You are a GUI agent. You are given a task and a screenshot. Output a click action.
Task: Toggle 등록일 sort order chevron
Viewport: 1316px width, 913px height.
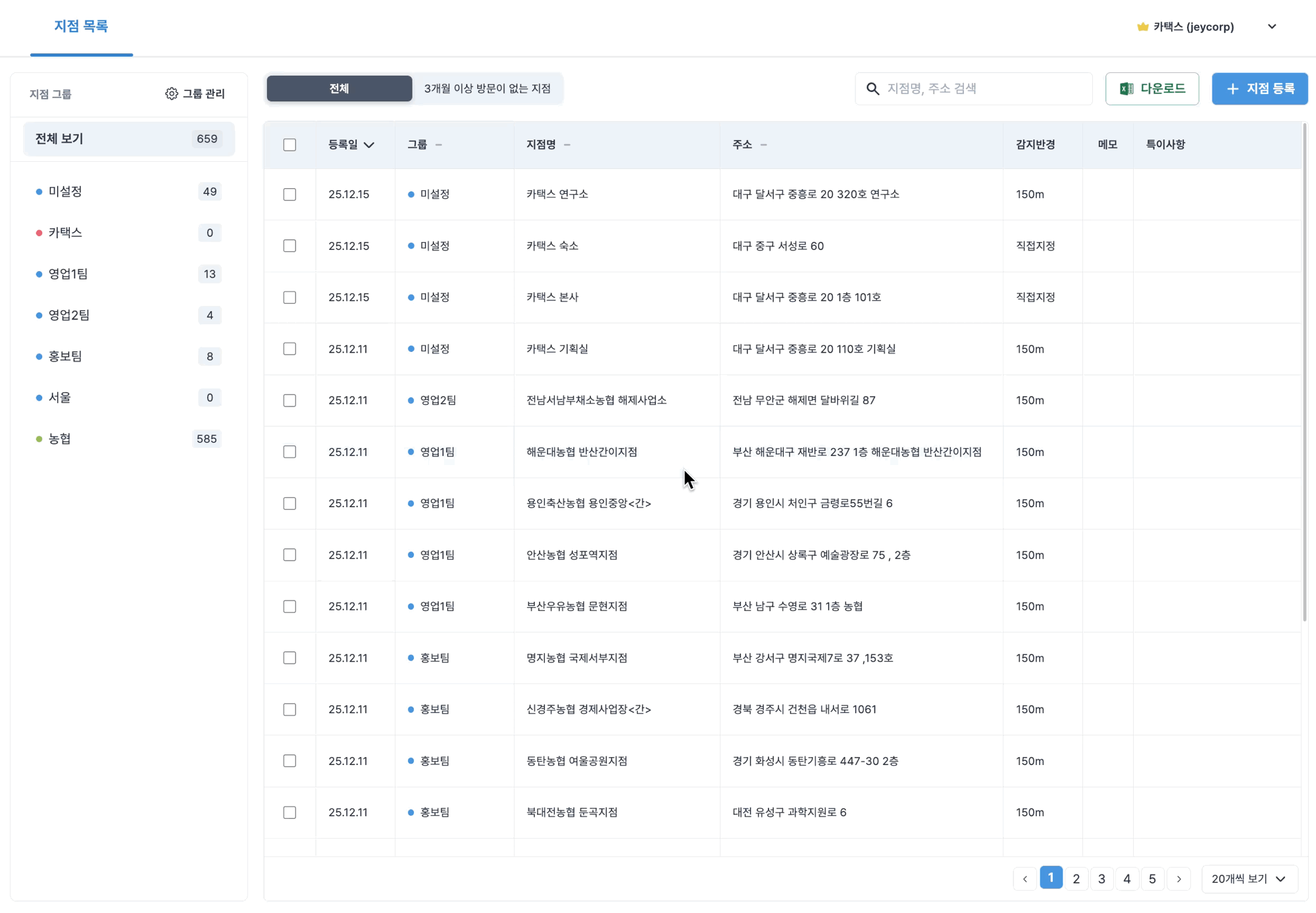[369, 145]
